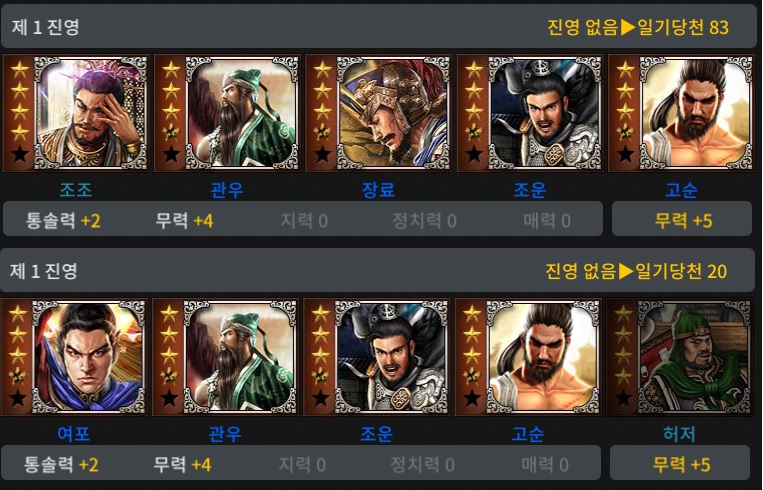Click 통솔력 +2 stat in the top bar

pos(63,220)
